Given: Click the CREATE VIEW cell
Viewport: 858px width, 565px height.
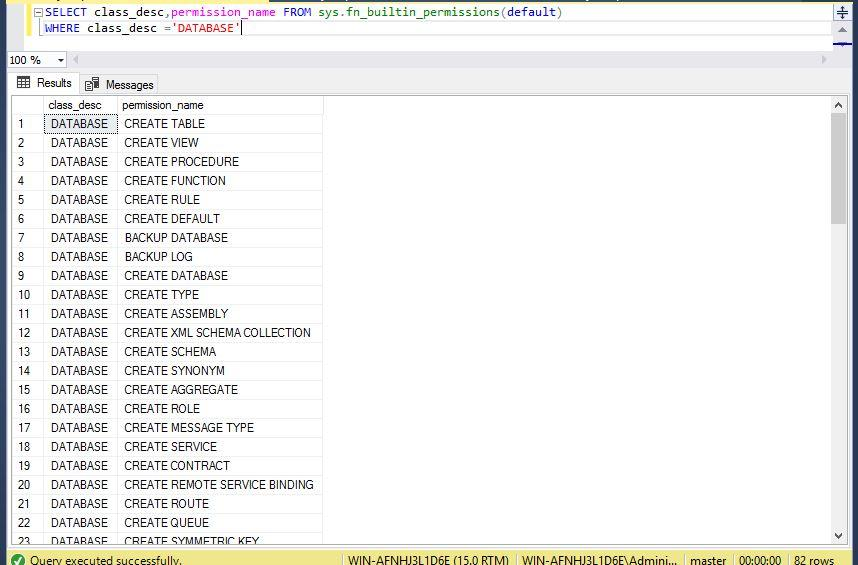Looking at the screenshot, I should 220,143.
